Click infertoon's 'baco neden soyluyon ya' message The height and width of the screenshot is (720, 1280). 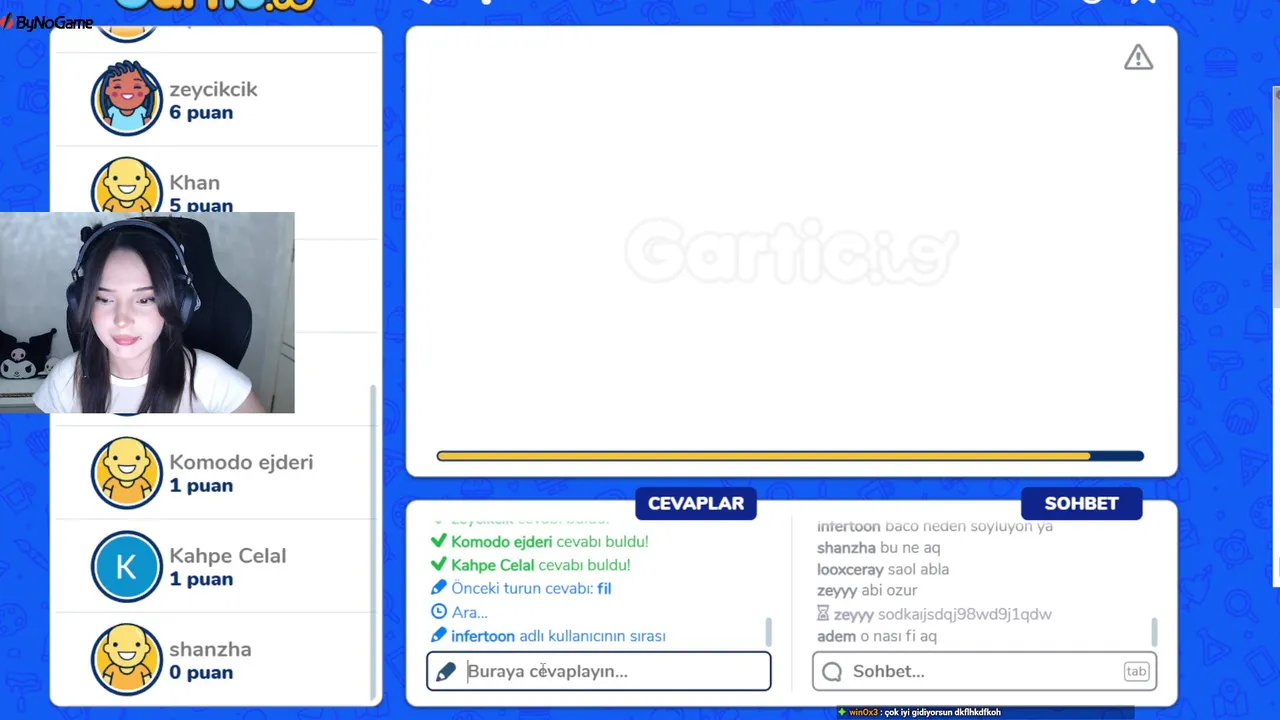pos(935,526)
